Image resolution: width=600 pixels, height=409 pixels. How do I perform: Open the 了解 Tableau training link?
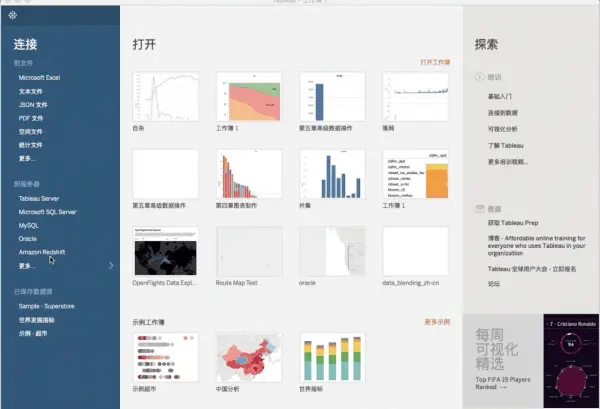pos(505,145)
